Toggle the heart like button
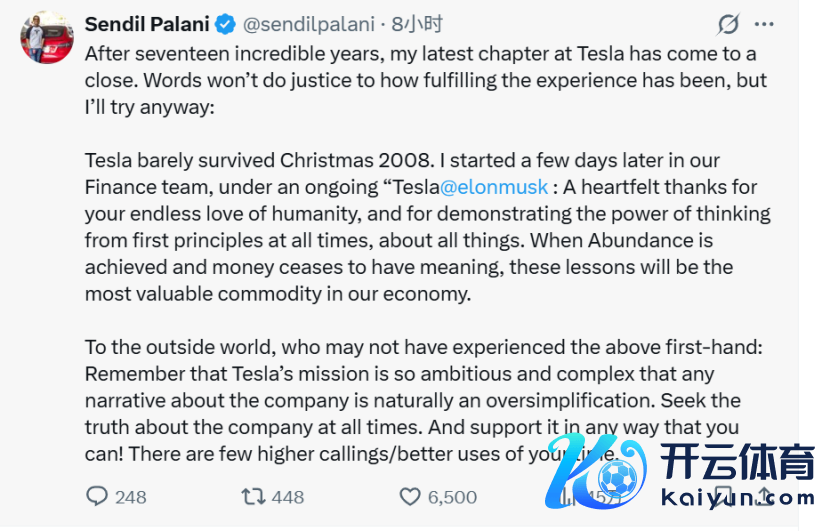The width and height of the screenshot is (830, 531). (410, 496)
